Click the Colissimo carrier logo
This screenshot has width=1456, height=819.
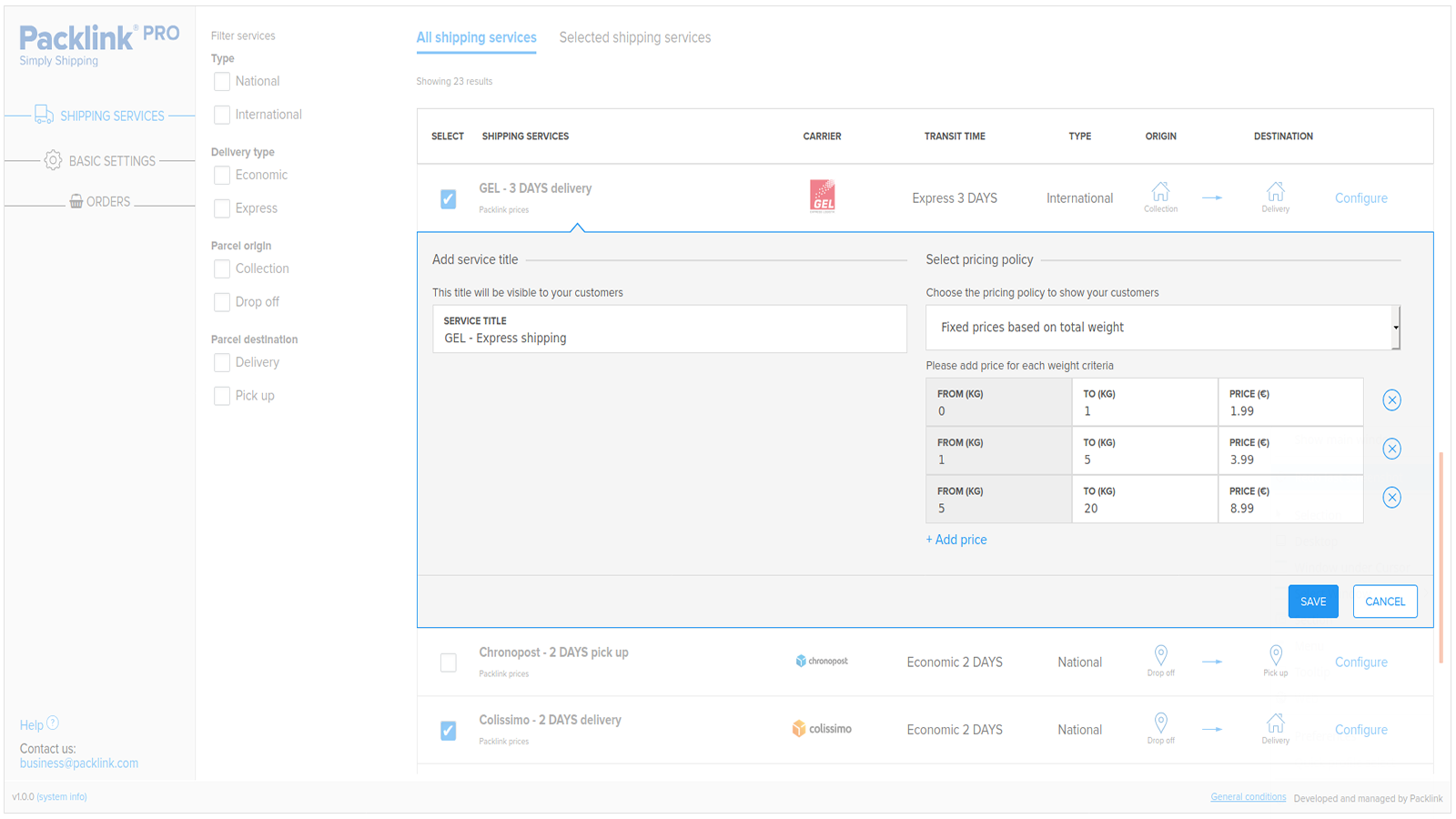point(821,728)
